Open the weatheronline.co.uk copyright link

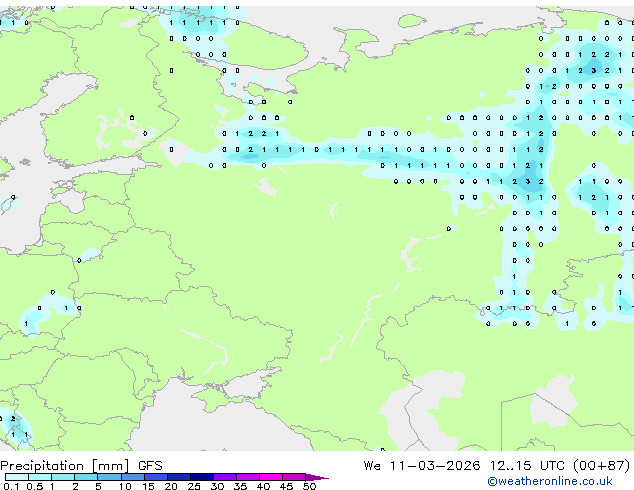[x=550, y=481]
